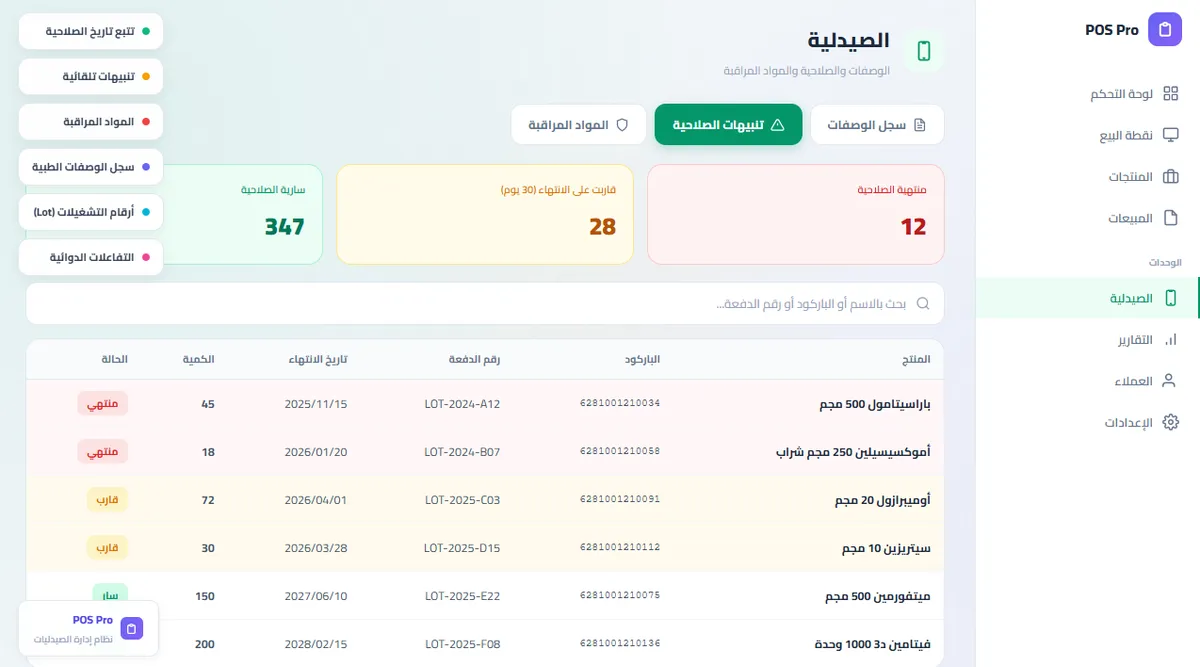
Task: Click the POS Pro clipboard logo icon
Action: pos(1164,30)
